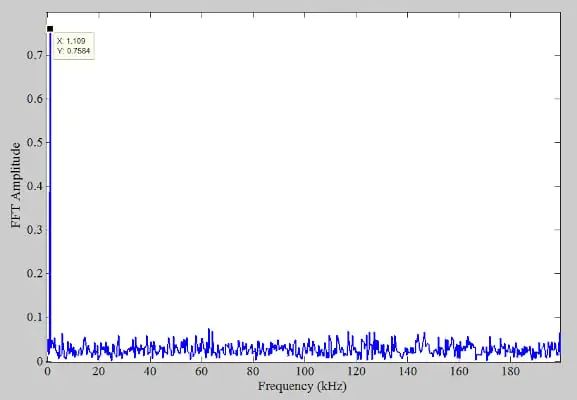Image resolution: width=577 pixels, height=400 pixels.
Task: Click the 60 tick label on the x-axis
Action: [201, 371]
